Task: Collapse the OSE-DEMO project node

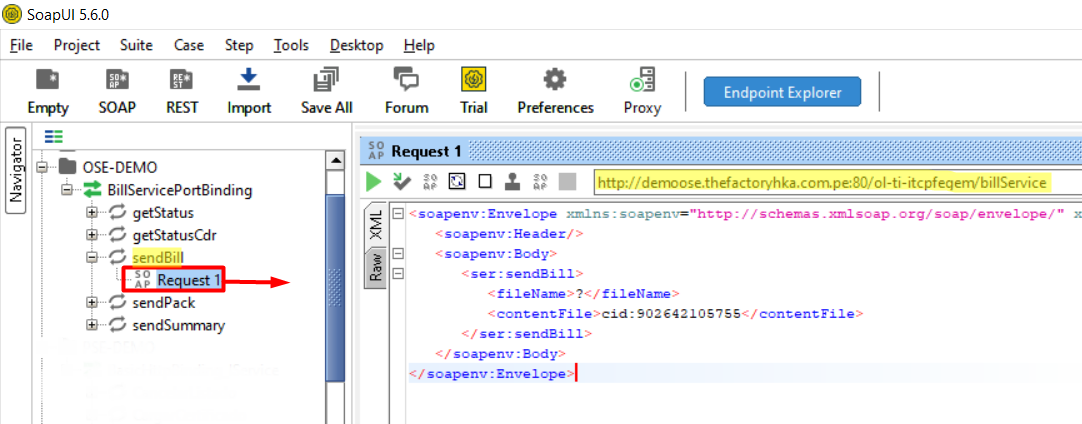Action: click(x=43, y=167)
